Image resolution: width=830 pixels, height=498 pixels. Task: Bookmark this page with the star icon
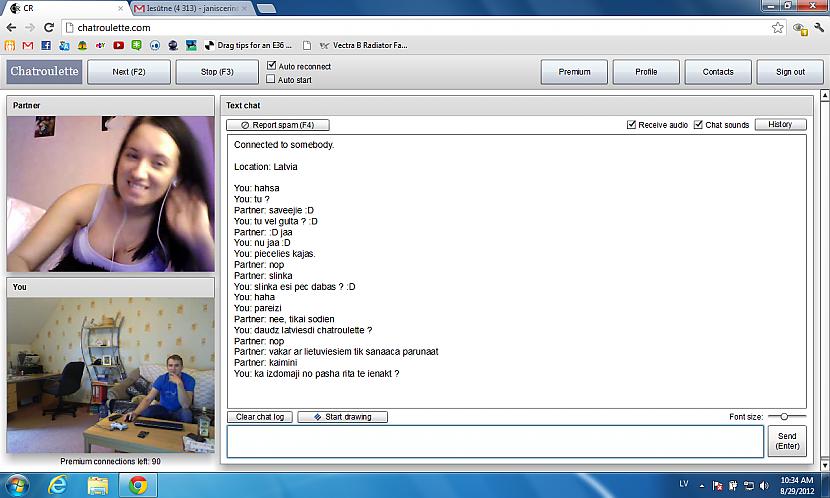pyautogui.click(x=777, y=28)
